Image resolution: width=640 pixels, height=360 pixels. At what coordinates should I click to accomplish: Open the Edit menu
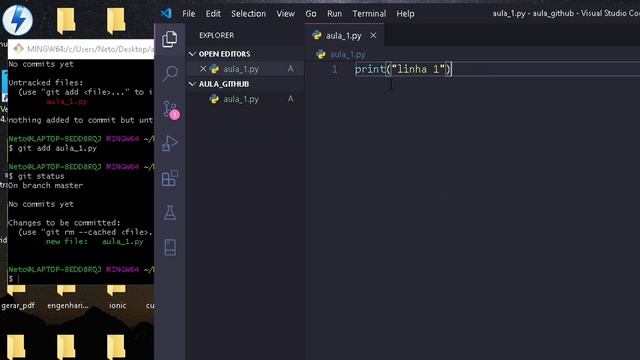[213, 13]
